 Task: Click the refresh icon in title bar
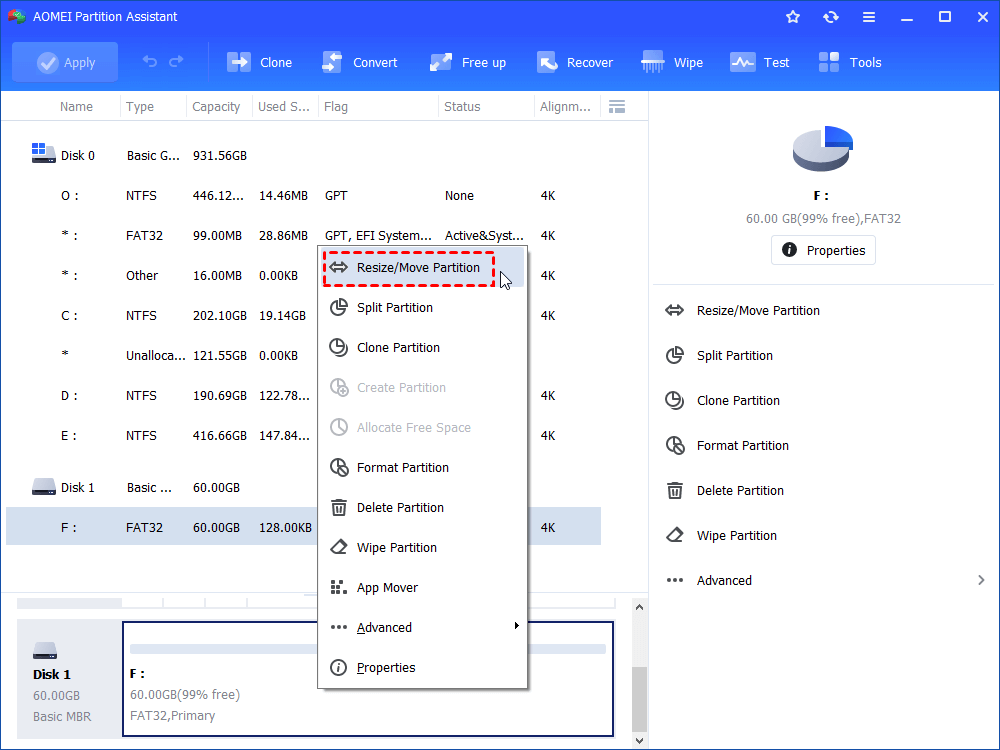pyautogui.click(x=830, y=17)
